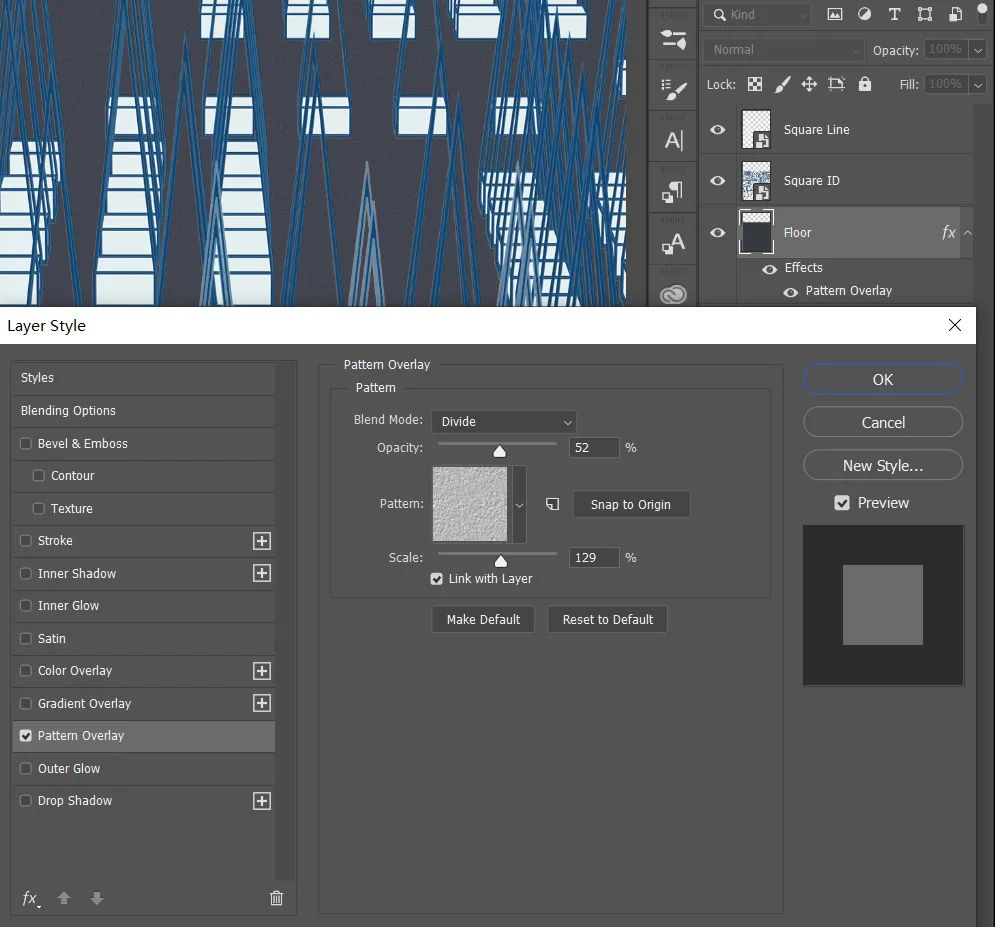Click the fx effects menu icon at dialog bottom
Screen dimensions: 995x927
coord(30,898)
